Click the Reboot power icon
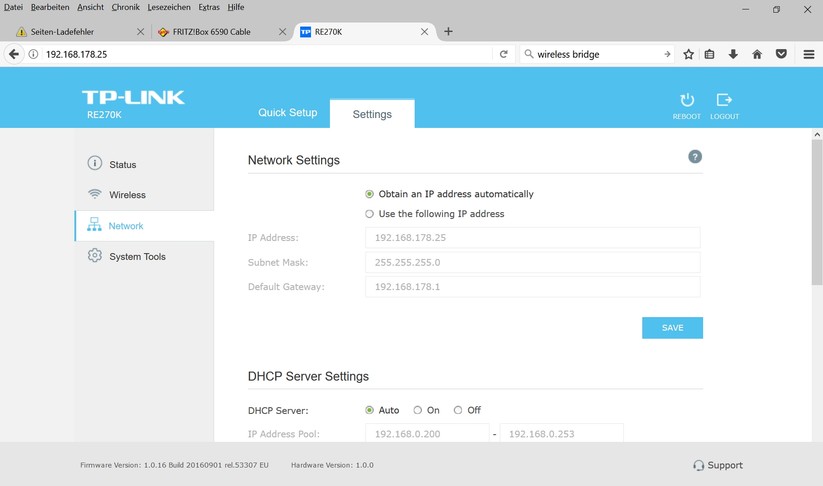Image resolution: width=823 pixels, height=486 pixels. pyautogui.click(x=686, y=101)
